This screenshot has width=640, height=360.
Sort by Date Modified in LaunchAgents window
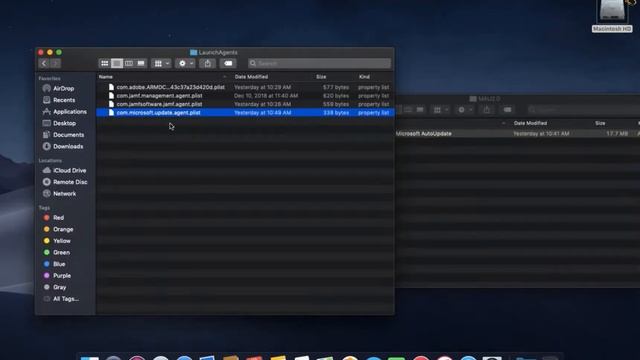coord(251,77)
